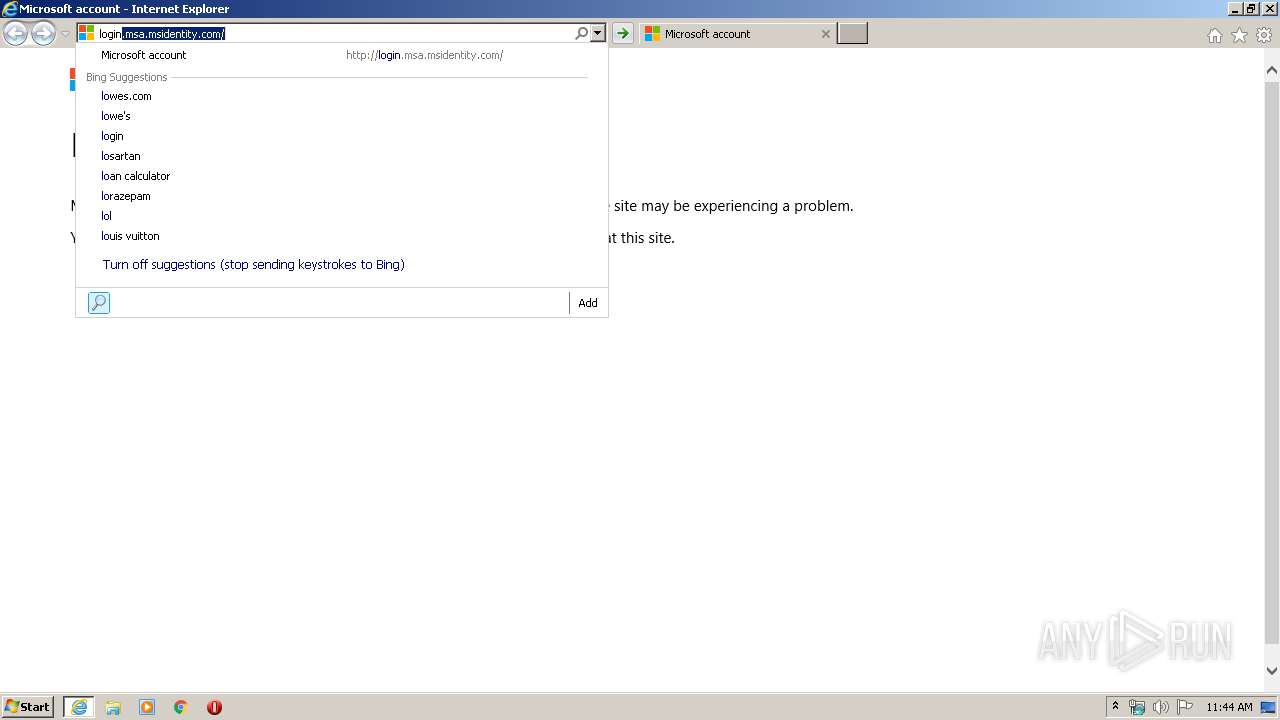Image resolution: width=1280 pixels, height=720 pixels.
Task: Show hidden system tray icons
Action: coord(1115,707)
